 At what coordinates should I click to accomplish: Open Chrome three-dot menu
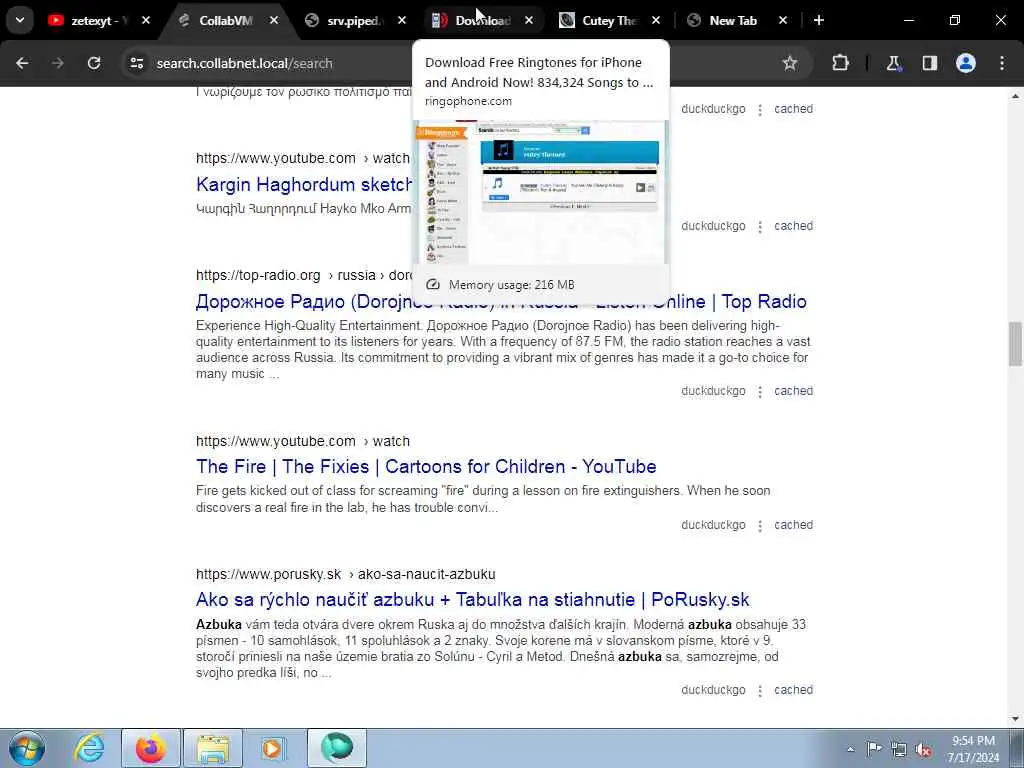1002,63
